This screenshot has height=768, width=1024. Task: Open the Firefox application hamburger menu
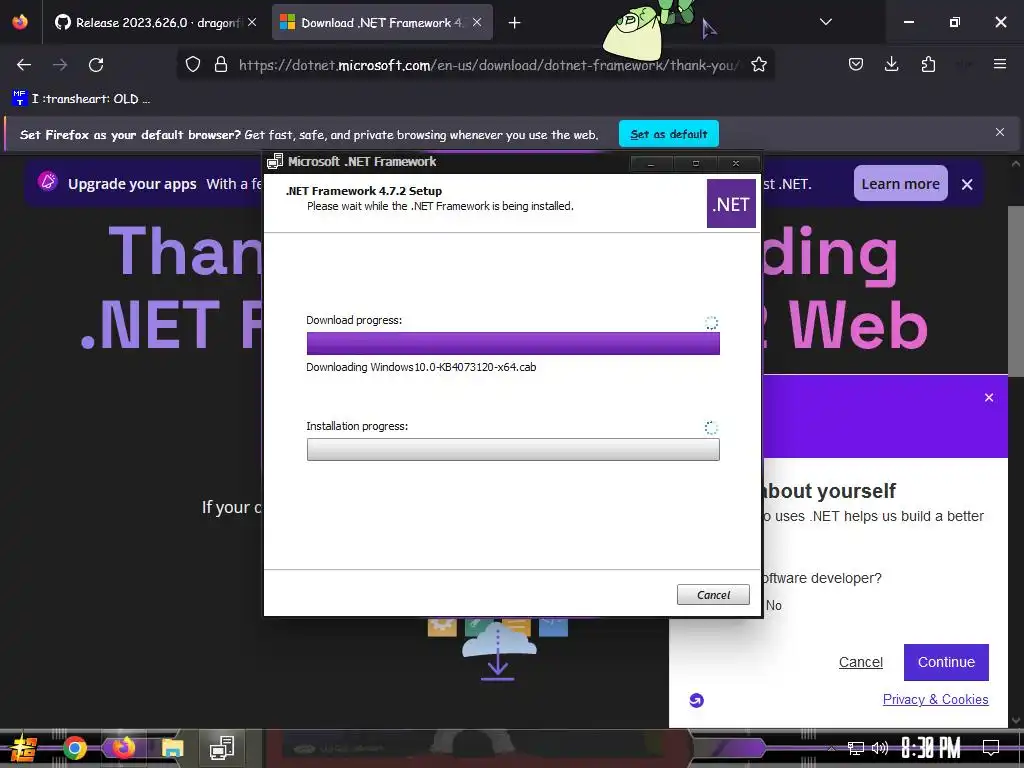coord(1000,64)
